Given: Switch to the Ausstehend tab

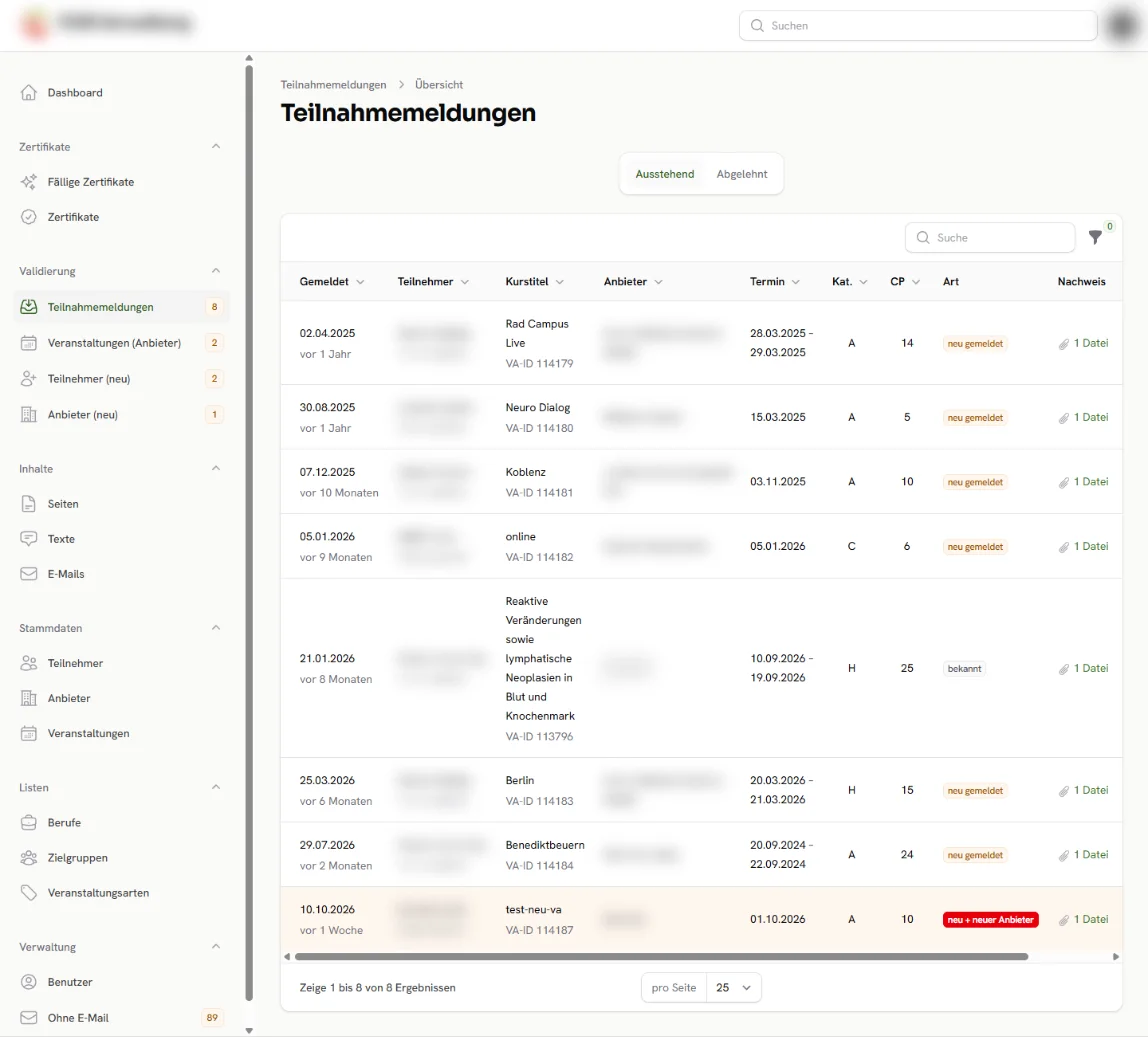Looking at the screenshot, I should tap(665, 174).
